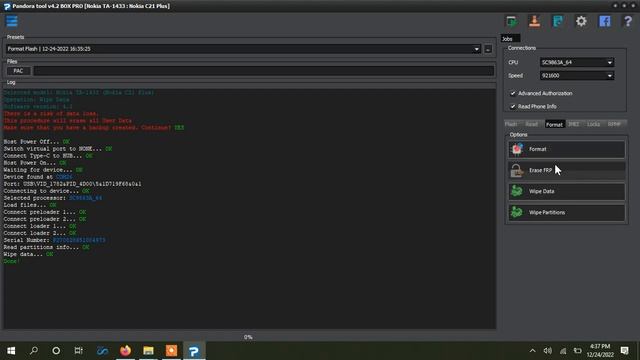Viewport: 640px width, 360px height.
Task: Toggle Read Phone Info checkbox
Action: (x=513, y=107)
